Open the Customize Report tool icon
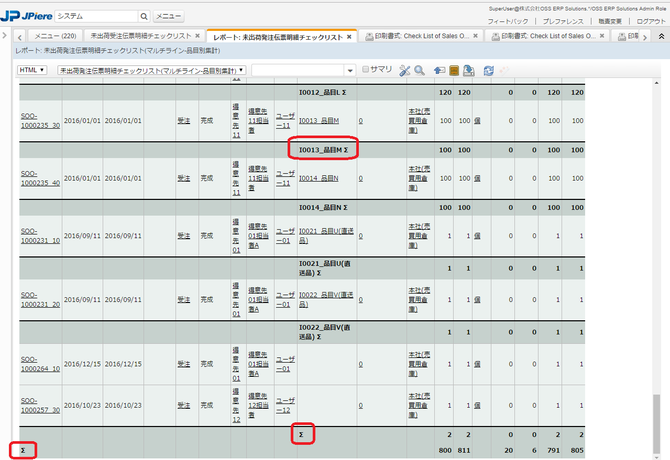This screenshot has height=460, width=670. pyautogui.click(x=404, y=70)
